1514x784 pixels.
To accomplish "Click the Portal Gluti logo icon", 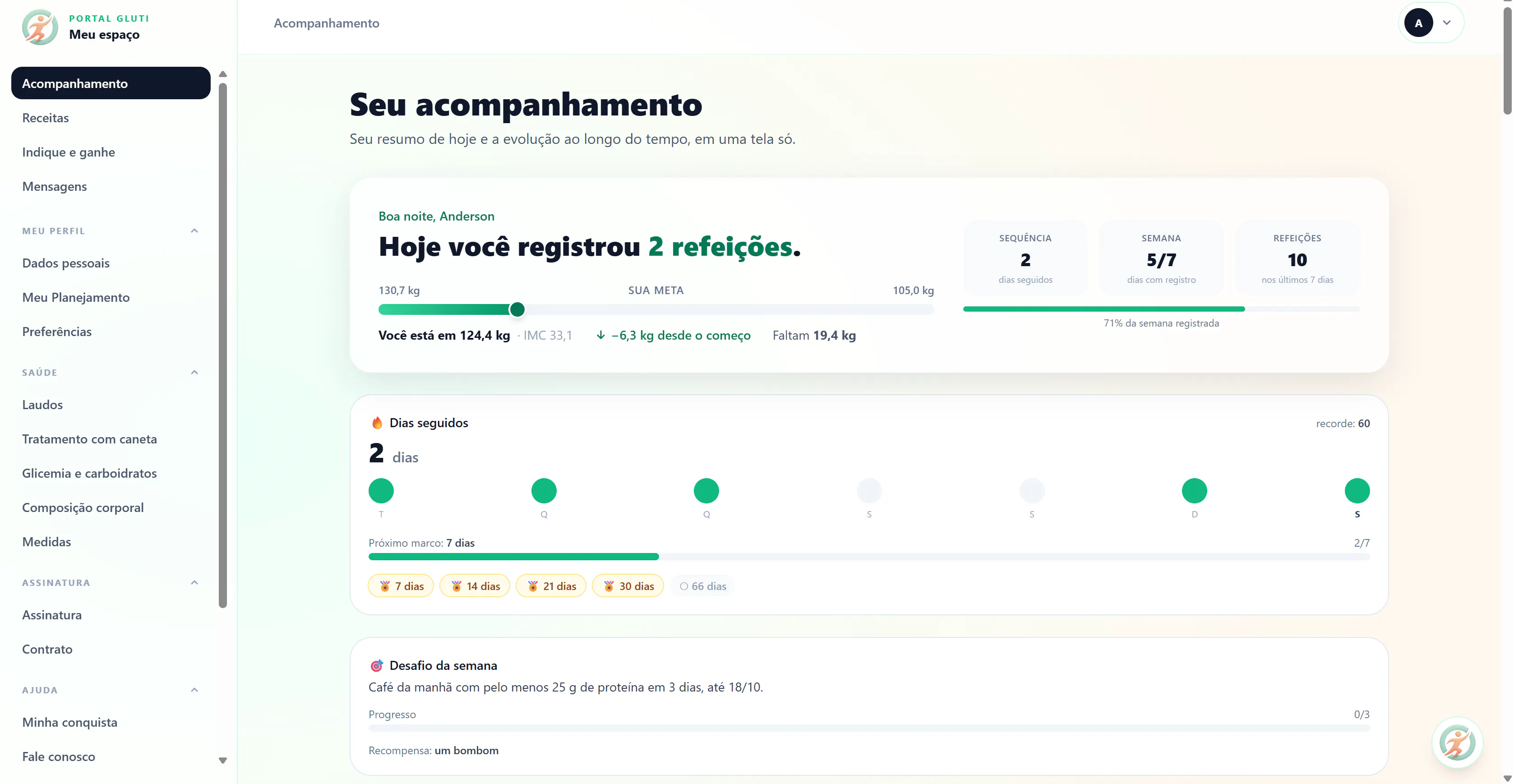I will 40,27.
